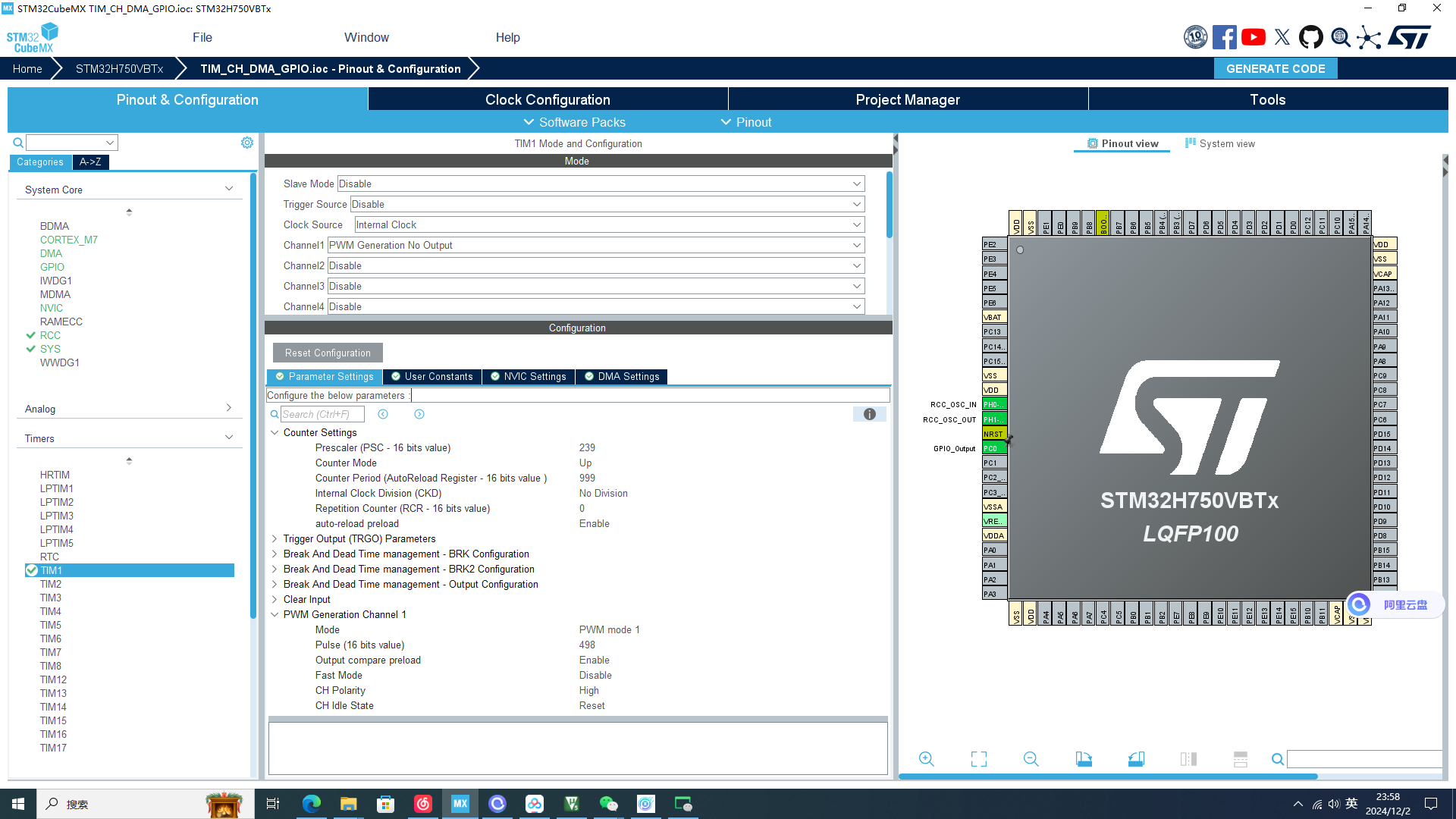Click the Reset Configuration button
This screenshot has width=1456, height=819.
point(328,353)
